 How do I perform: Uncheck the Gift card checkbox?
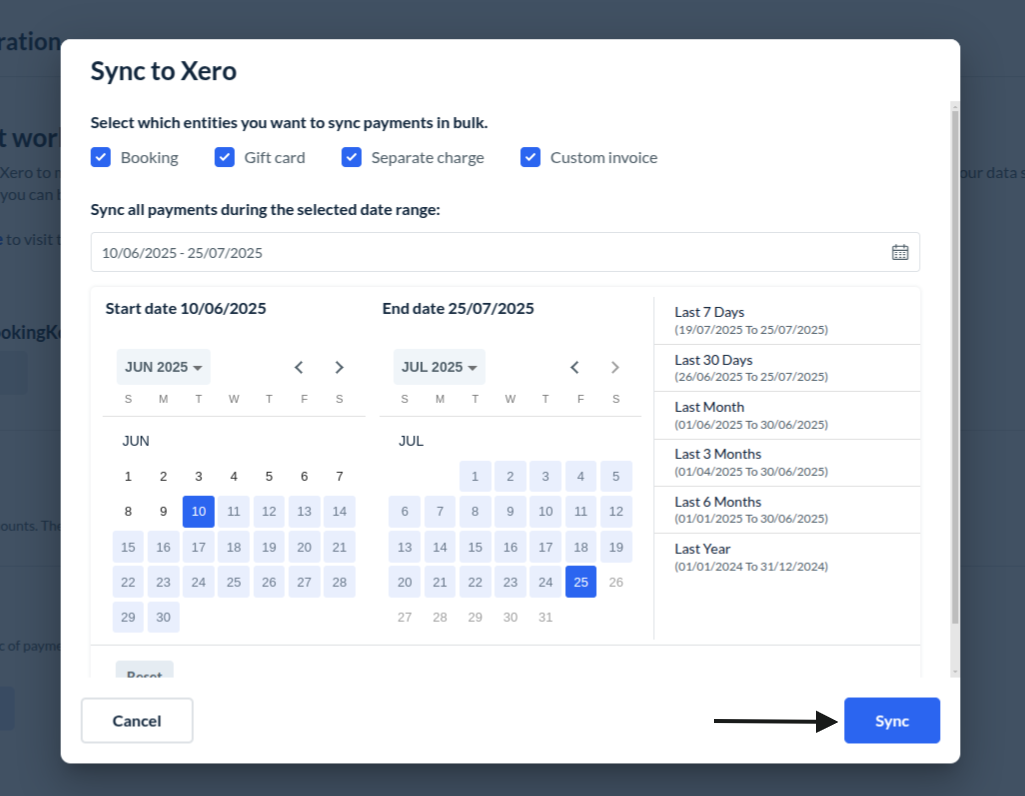click(224, 158)
